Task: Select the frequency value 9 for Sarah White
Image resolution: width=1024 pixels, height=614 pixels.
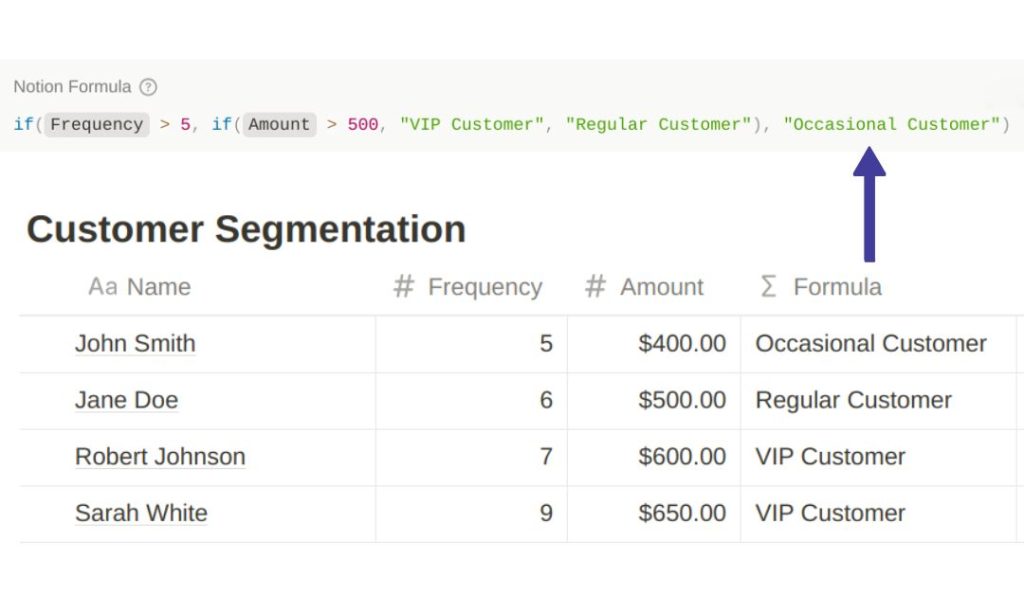Action: pos(546,513)
